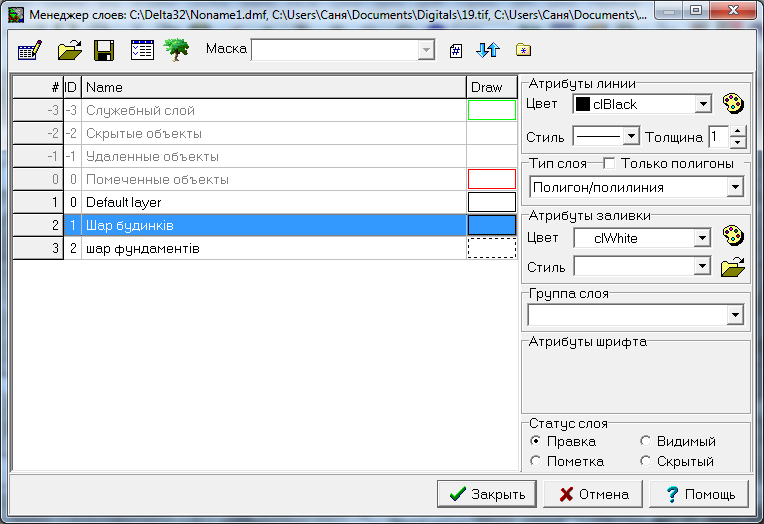Open layer type 'Полигон/полилиния' dropdown
The height and width of the screenshot is (524, 764).
[735, 187]
